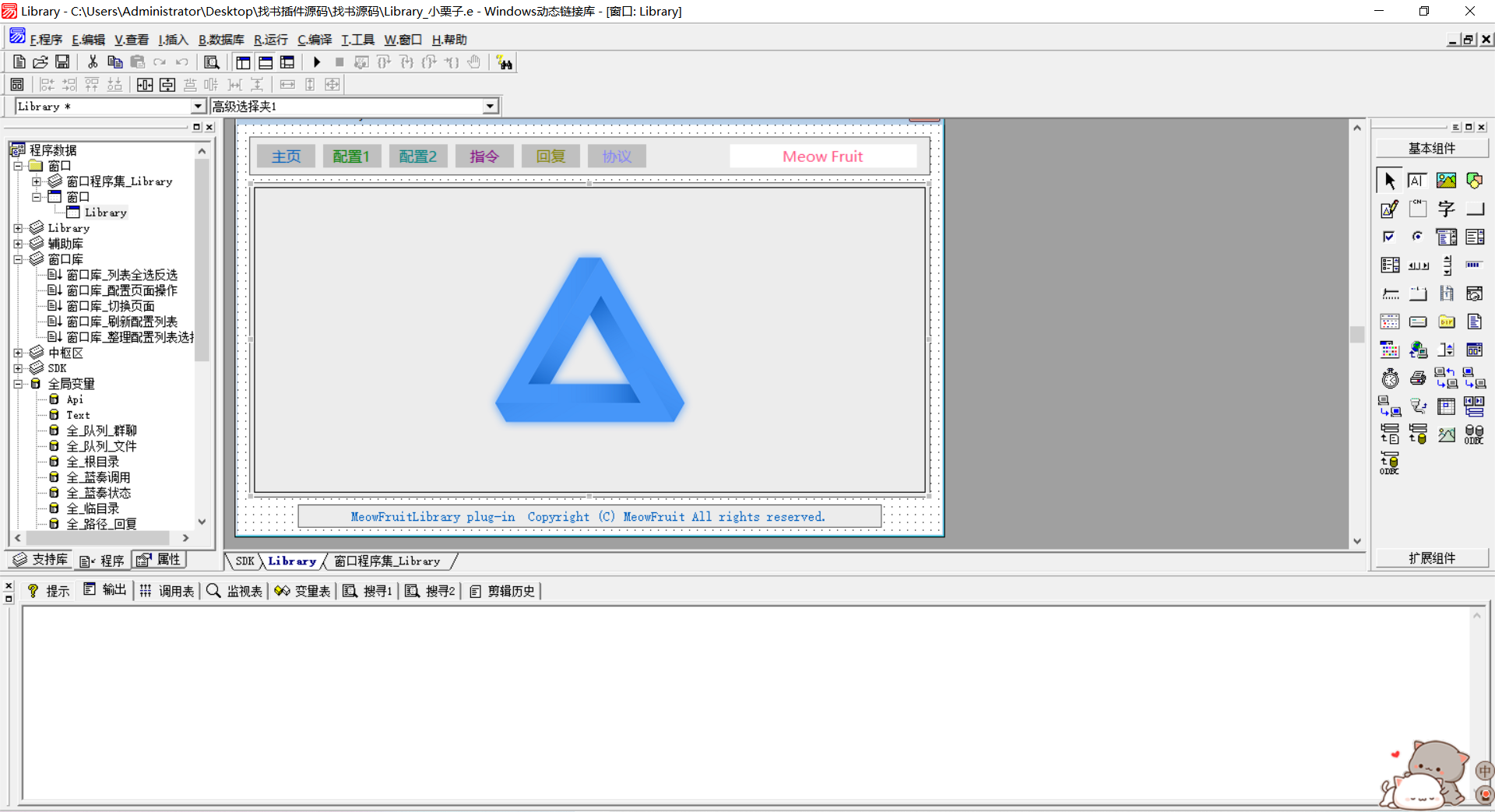Screen dimensions: 1495x812
Task: Click the binoculars search help icon
Action: (x=505, y=63)
